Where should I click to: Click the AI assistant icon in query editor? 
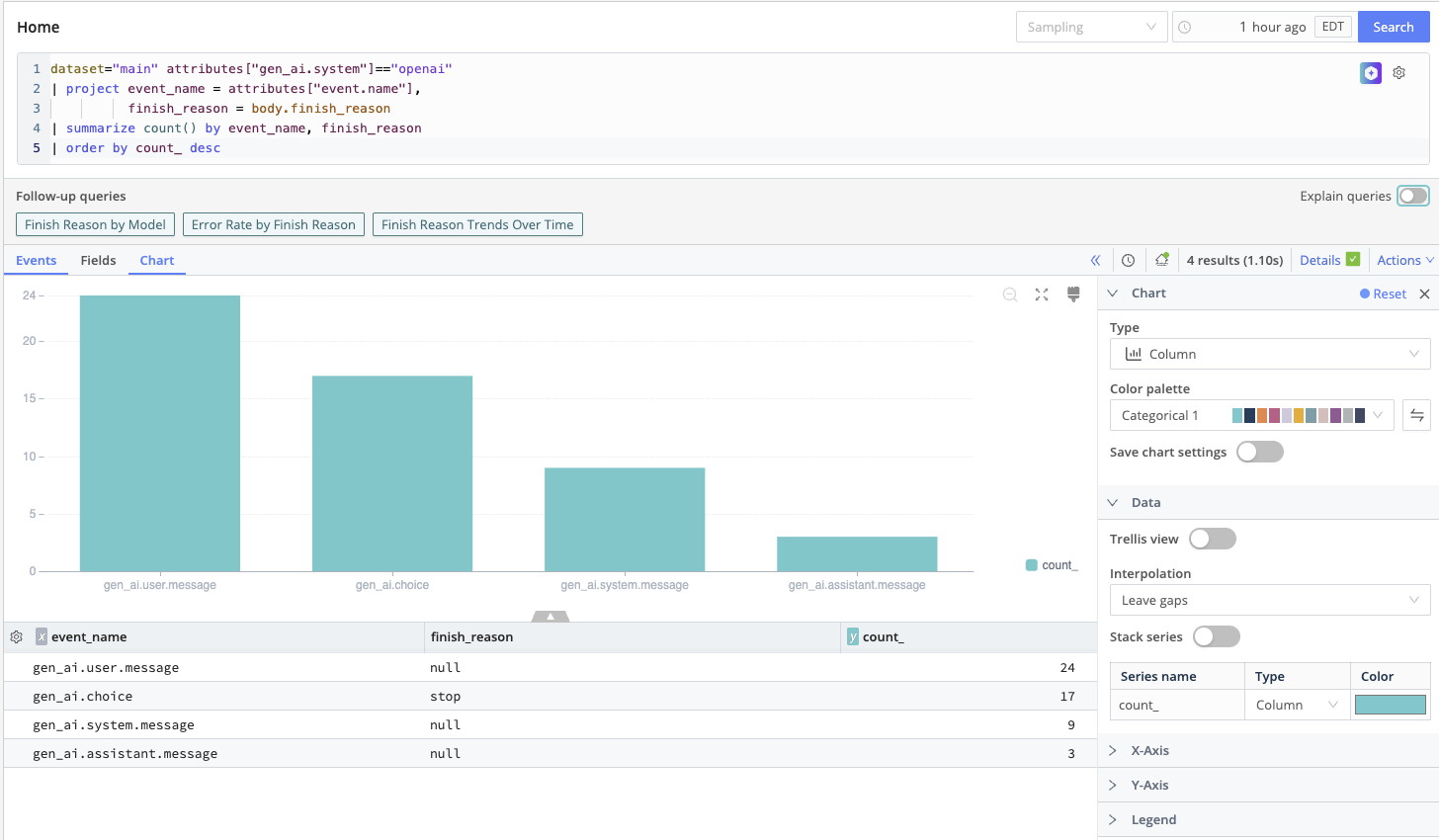pyautogui.click(x=1370, y=73)
